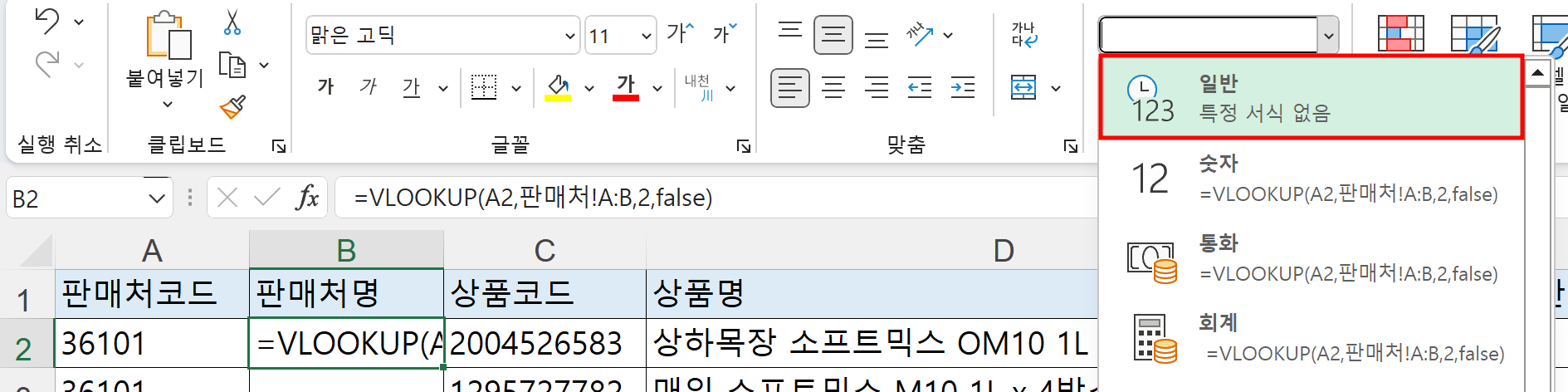Decrease font size with 가 down icon

click(725, 33)
